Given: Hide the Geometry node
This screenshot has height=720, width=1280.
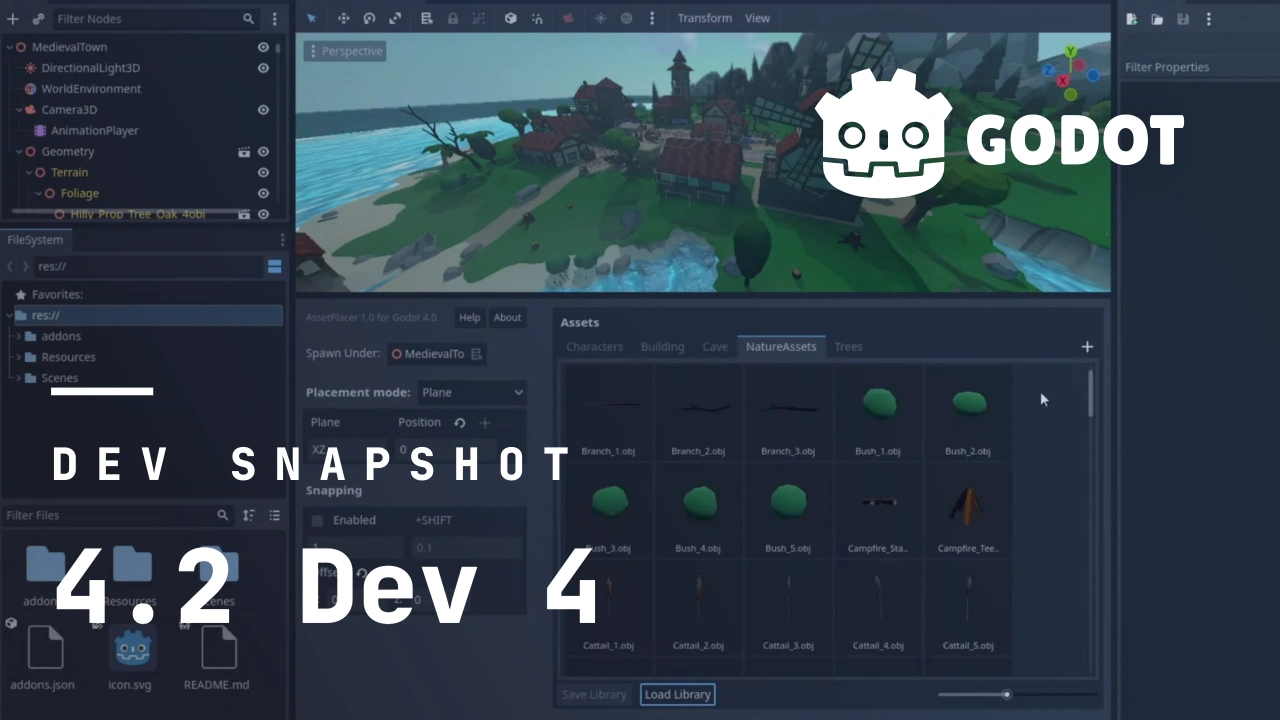Looking at the screenshot, I should pos(263,152).
